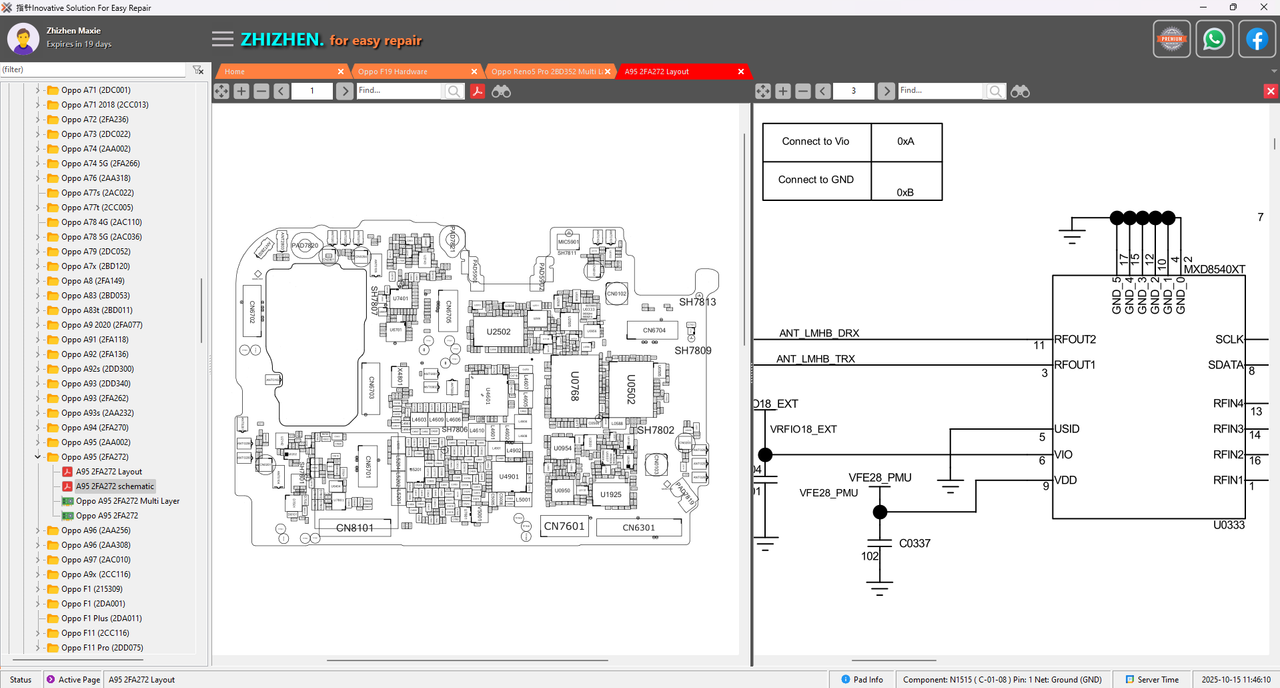Expand the Oppo A78 5G (2AC036) folder
The width and height of the screenshot is (1280, 688).
coord(38,237)
